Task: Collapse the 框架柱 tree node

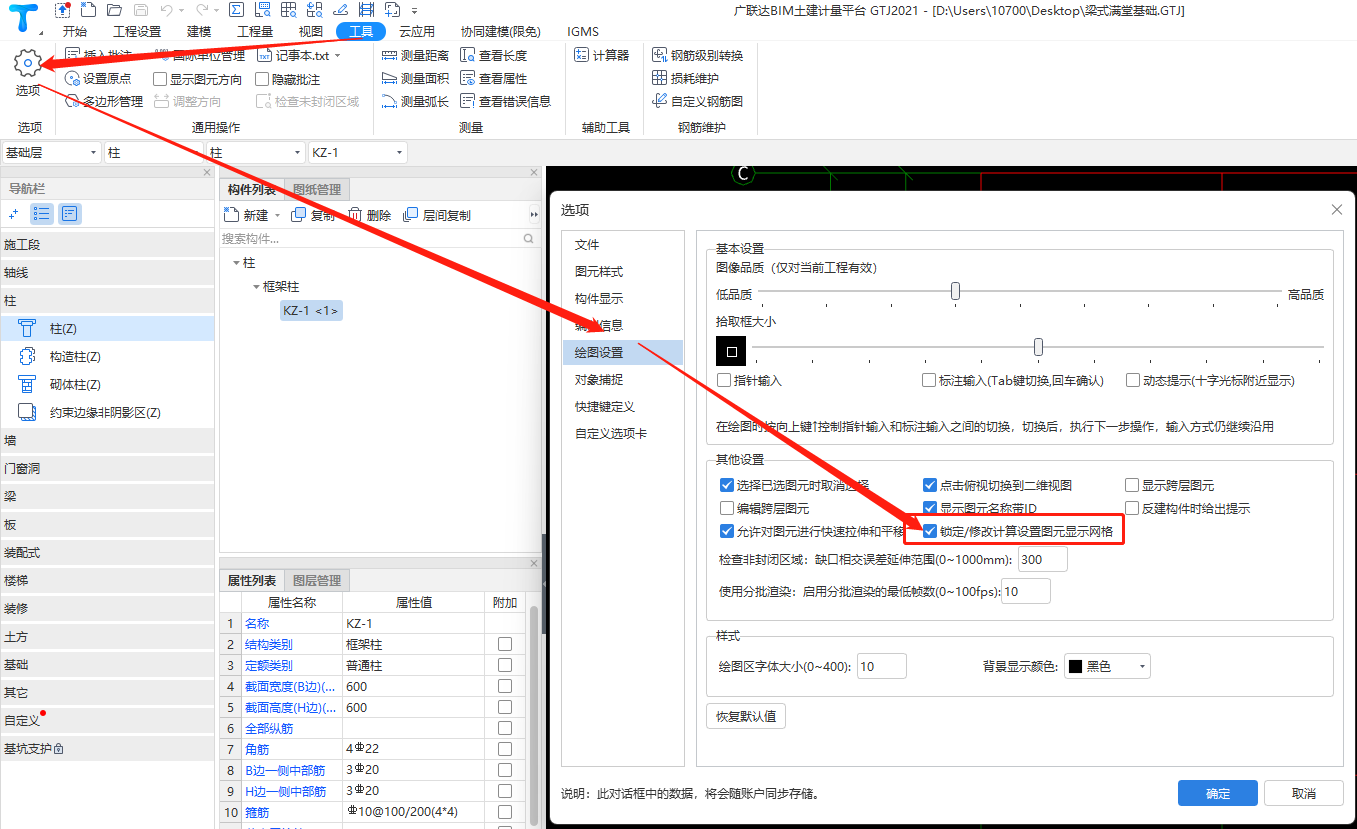Action: tap(256, 286)
